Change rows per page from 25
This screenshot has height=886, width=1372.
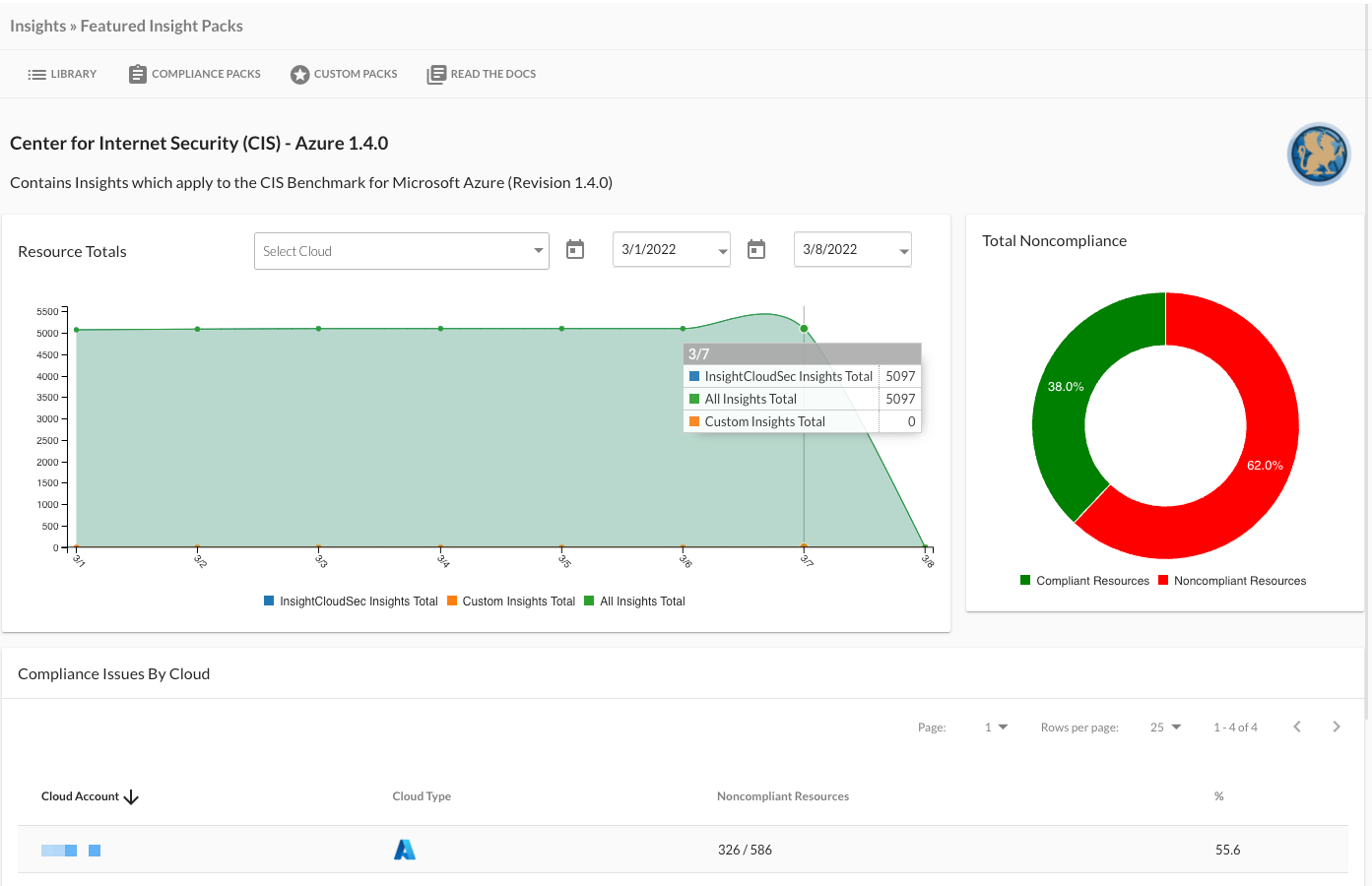(1165, 728)
